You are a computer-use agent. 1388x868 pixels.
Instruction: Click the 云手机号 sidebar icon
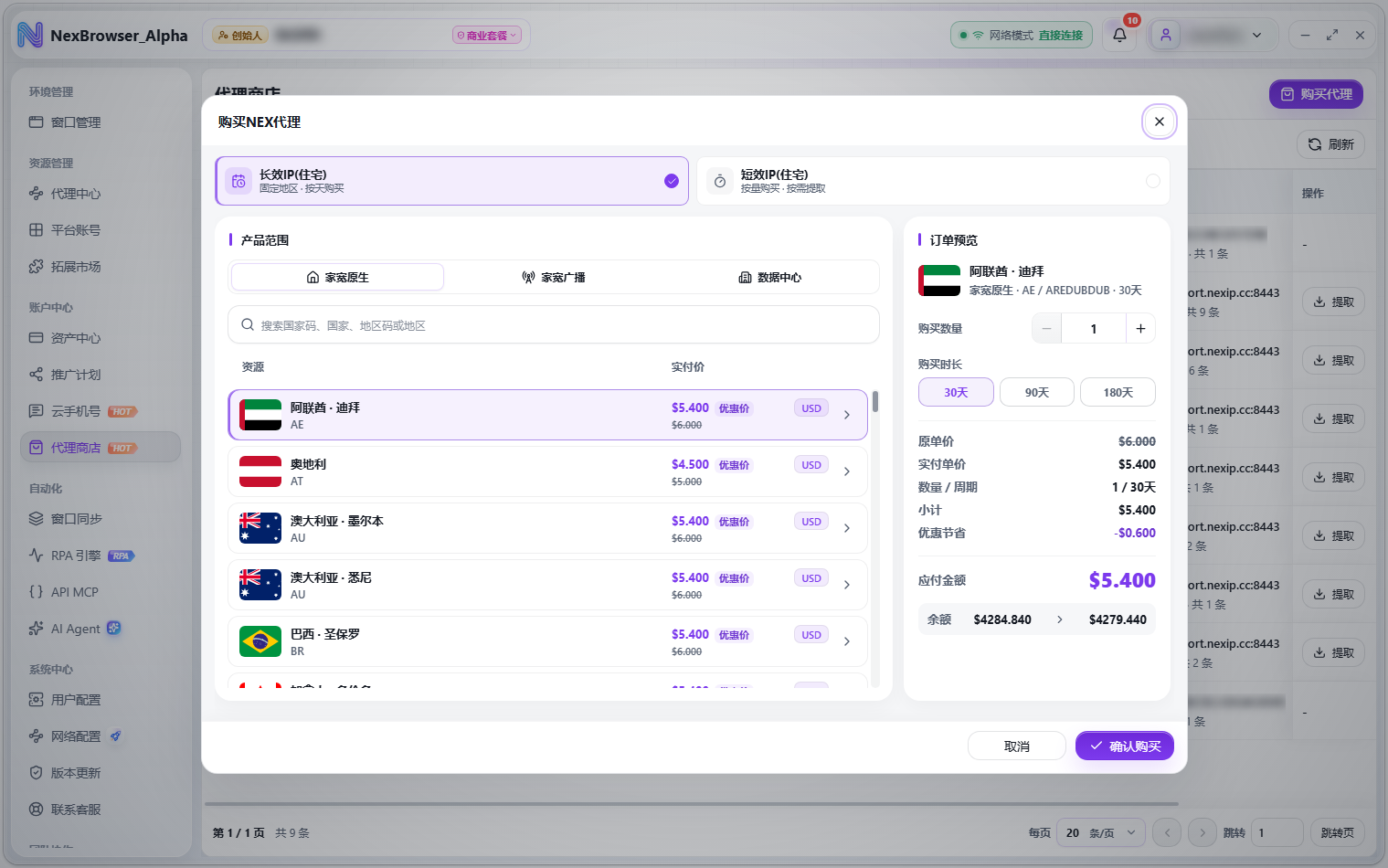(37, 411)
